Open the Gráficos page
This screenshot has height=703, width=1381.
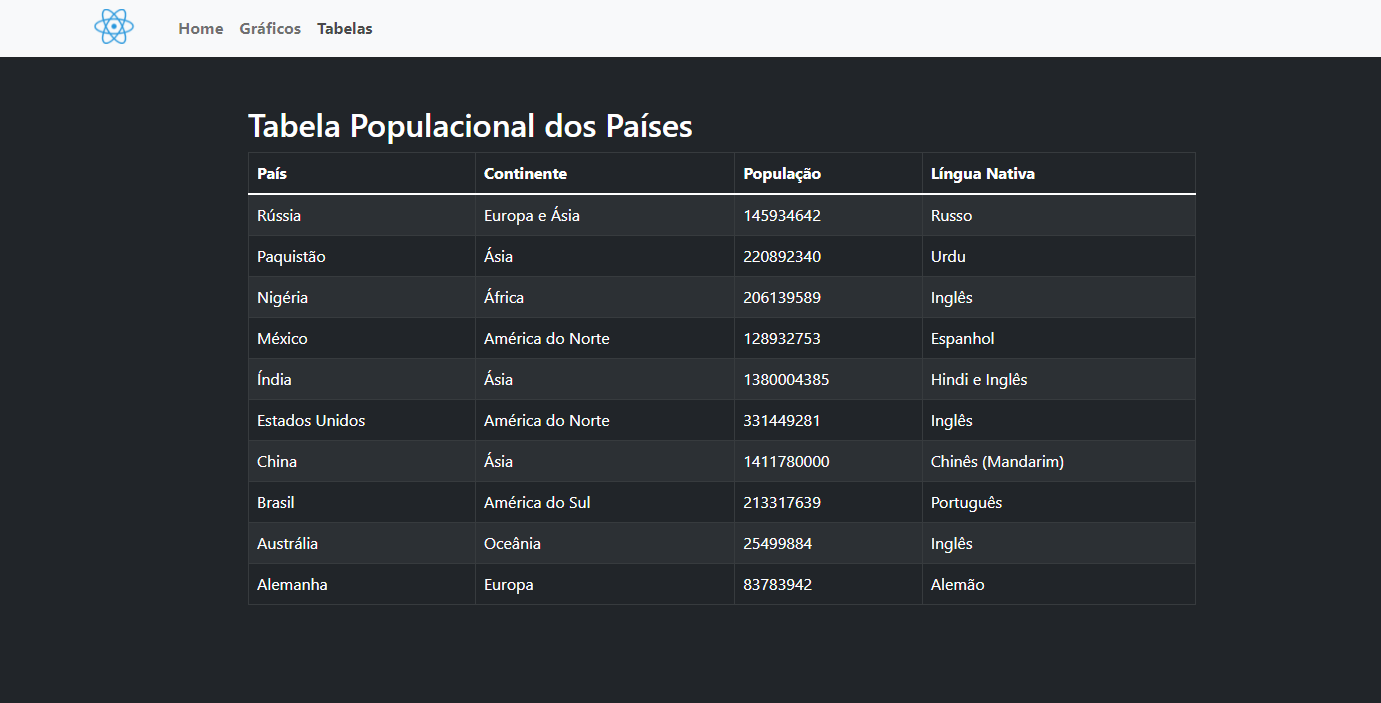point(270,28)
